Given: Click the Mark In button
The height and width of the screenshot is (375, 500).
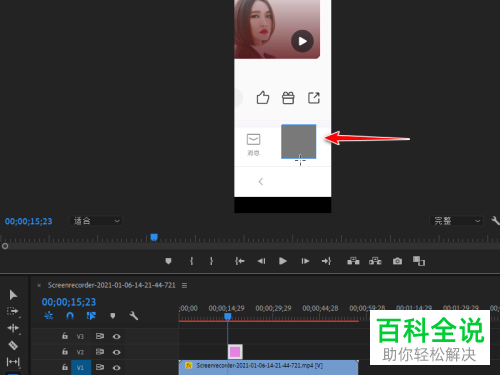Looking at the screenshot, I should [191, 261].
